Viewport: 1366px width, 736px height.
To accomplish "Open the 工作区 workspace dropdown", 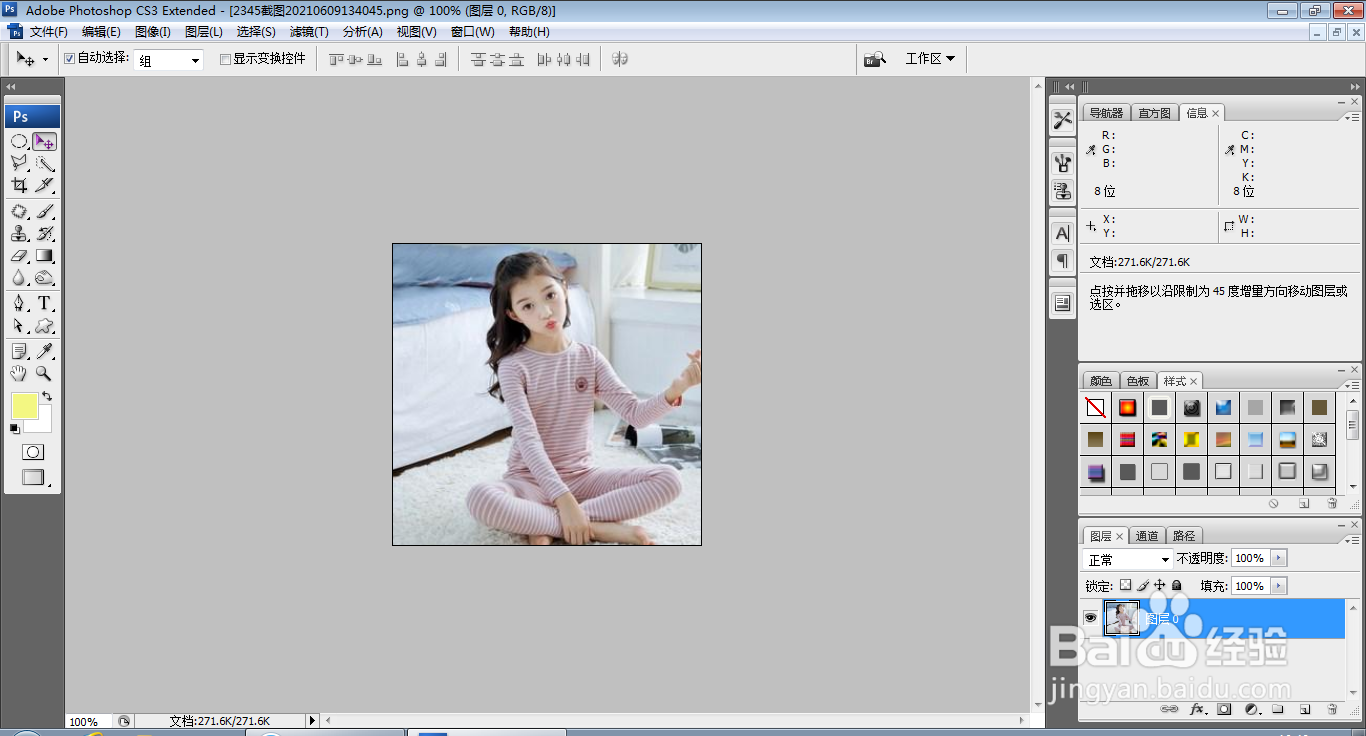I will click(x=930, y=59).
